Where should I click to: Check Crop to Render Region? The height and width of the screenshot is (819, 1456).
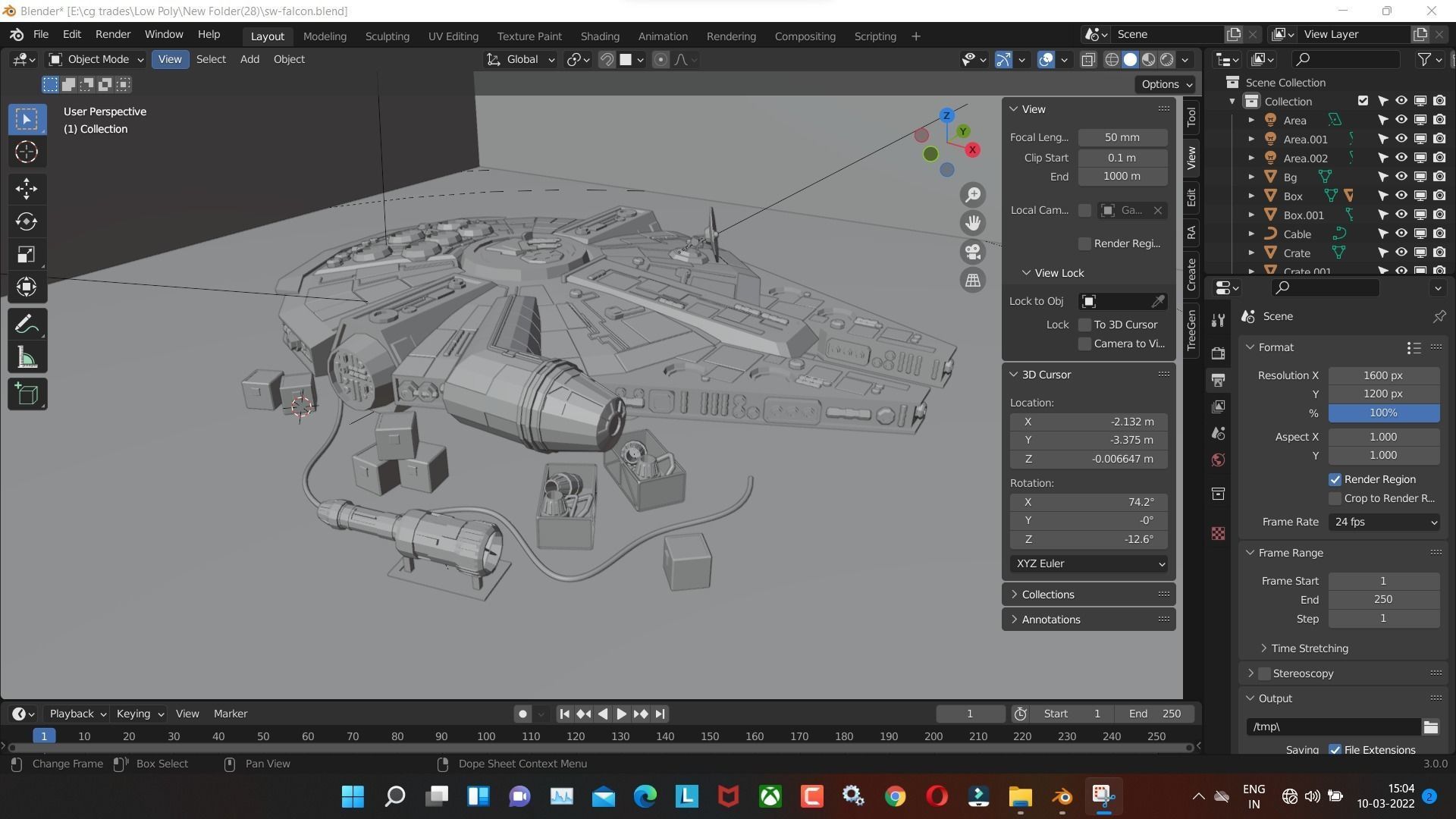(x=1335, y=498)
